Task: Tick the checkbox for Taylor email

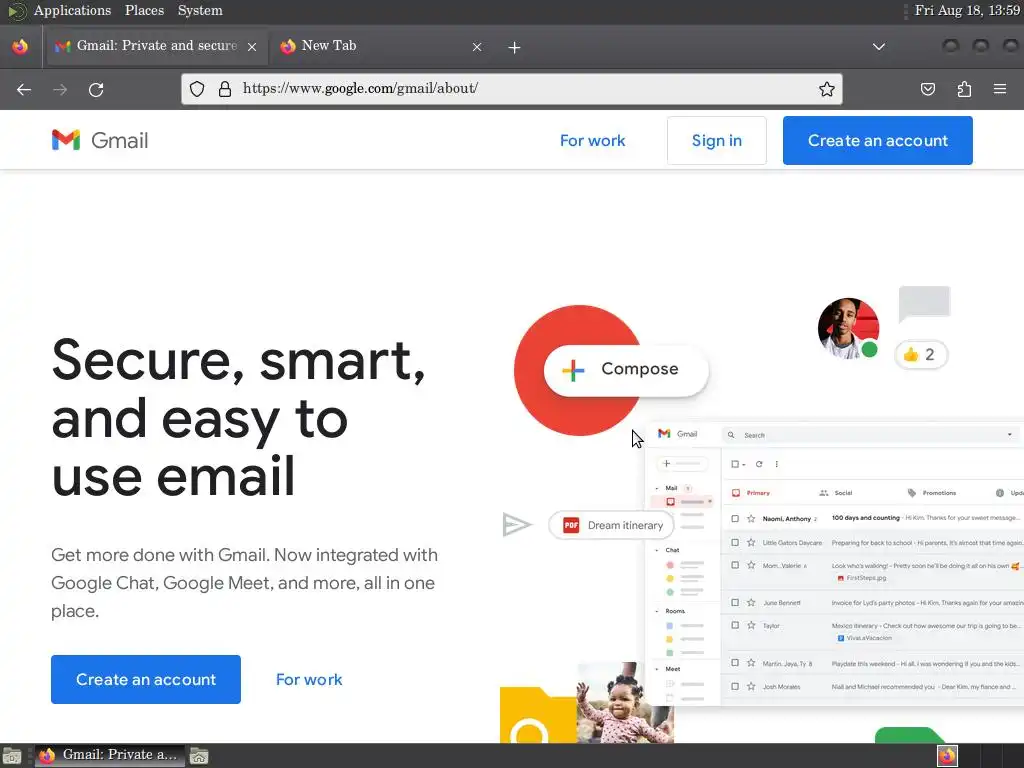Action: (735, 626)
